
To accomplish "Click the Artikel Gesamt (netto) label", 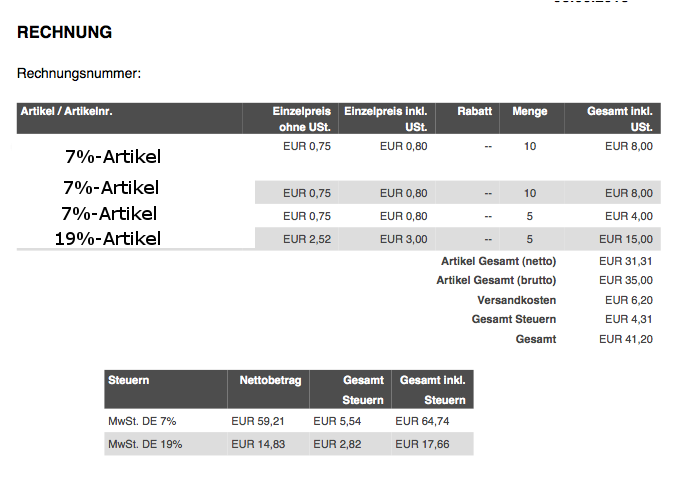I will click(x=498, y=261).
